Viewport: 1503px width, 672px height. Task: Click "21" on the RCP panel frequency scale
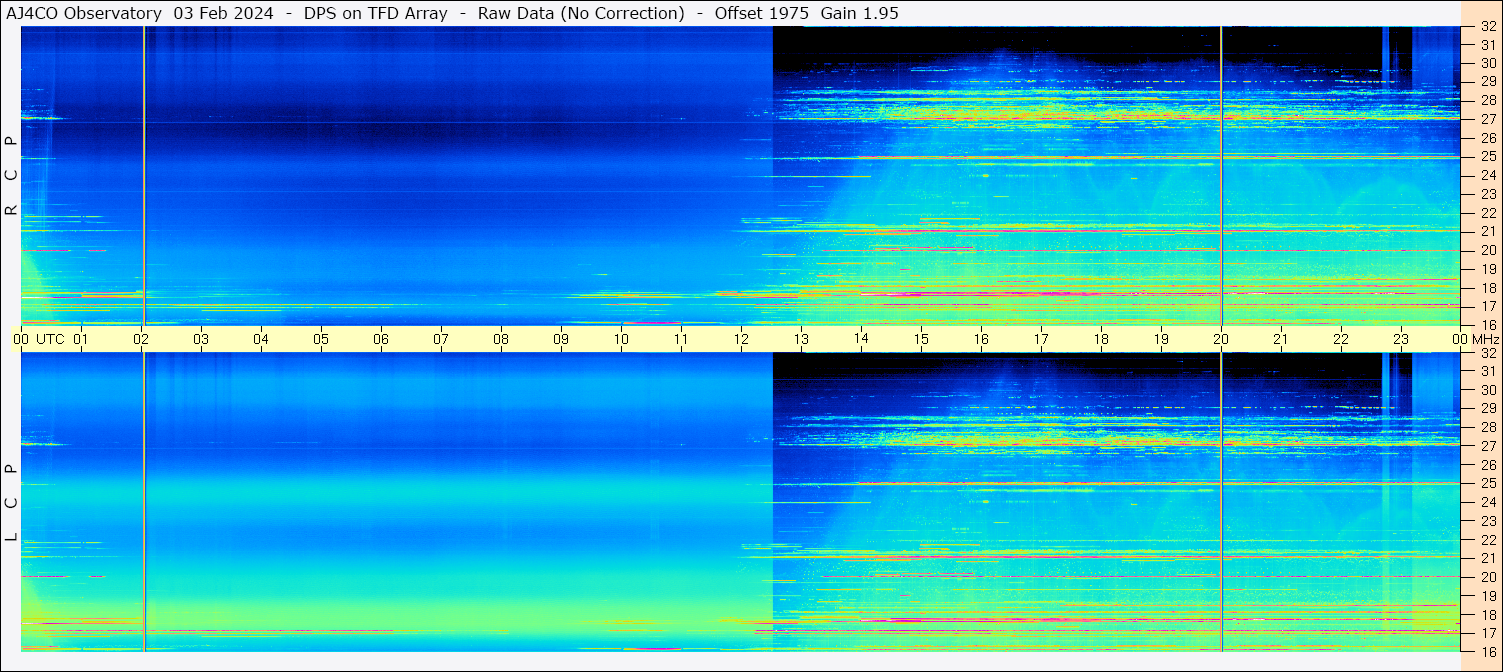(x=1487, y=232)
